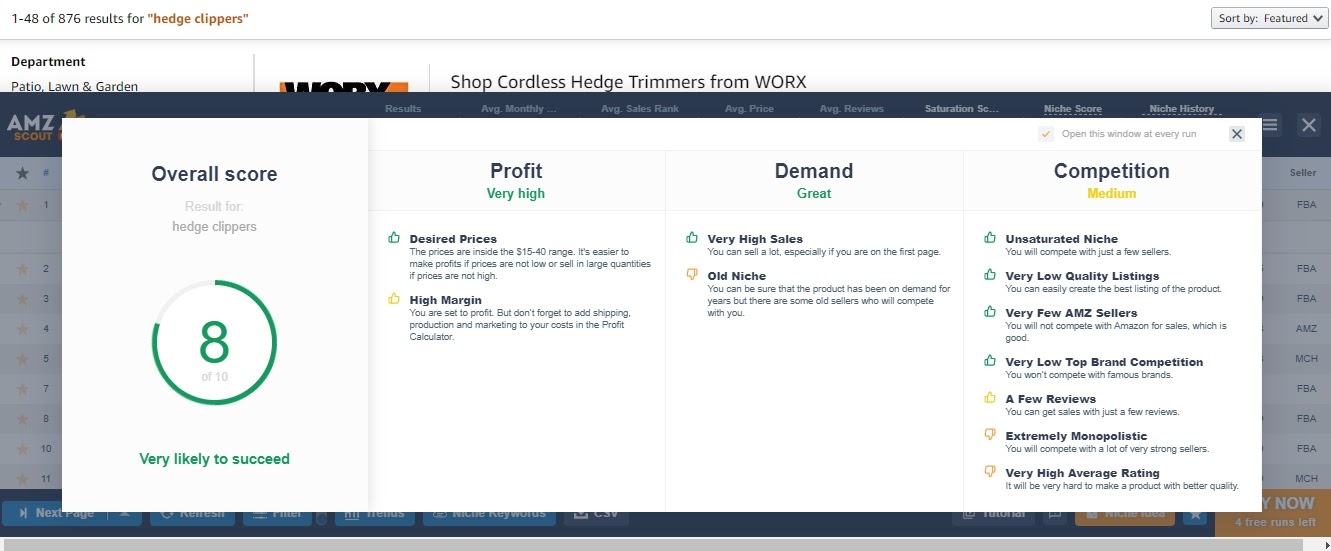The image size is (1331, 551).
Task: Open 'Shop Cordless Hedge Trimmers from WORX' headline
Action: pos(628,82)
